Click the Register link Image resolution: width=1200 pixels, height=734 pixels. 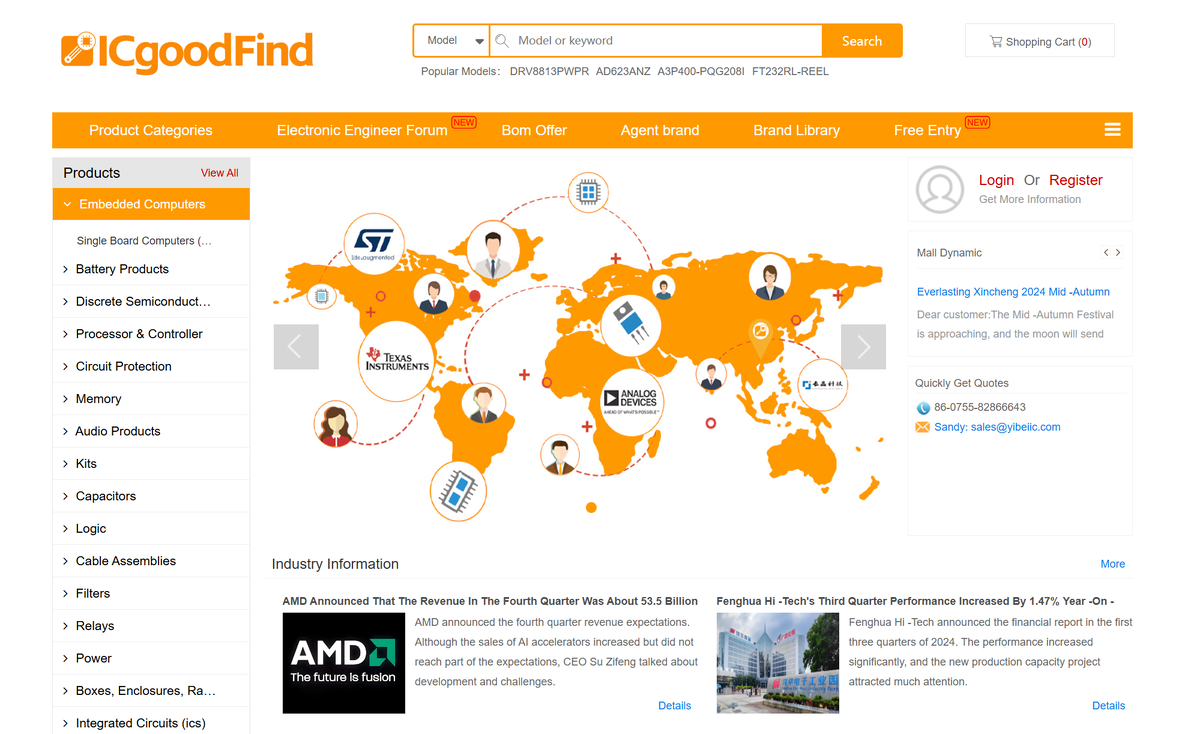(1076, 180)
